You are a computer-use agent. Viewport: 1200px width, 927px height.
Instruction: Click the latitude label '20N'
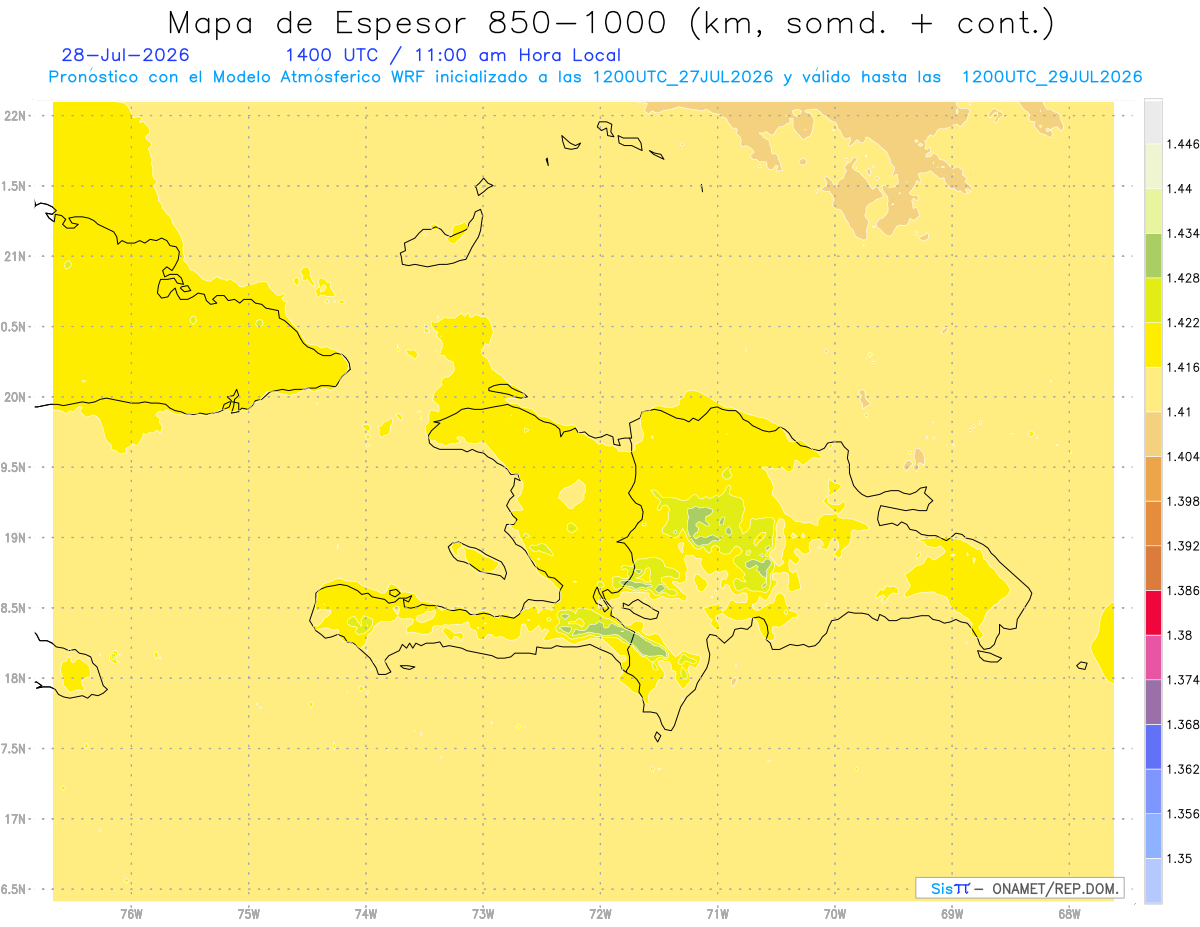coord(15,397)
